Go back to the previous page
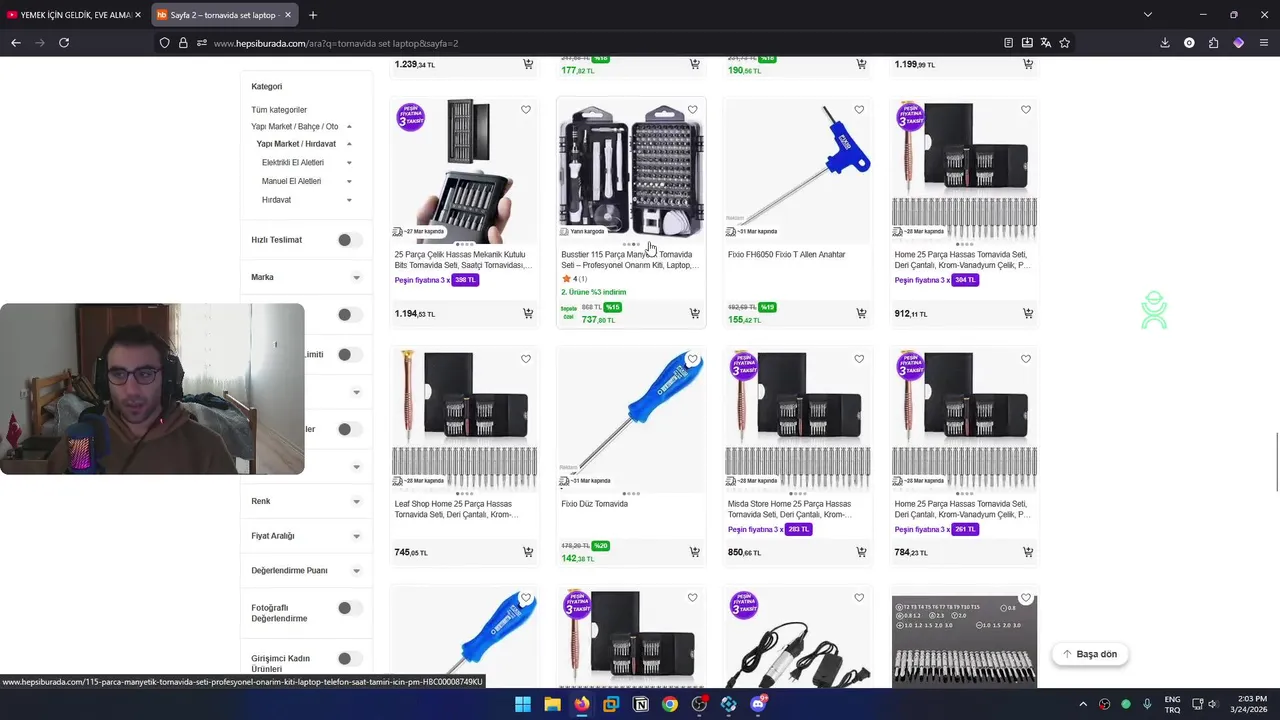This screenshot has width=1280, height=720. (16, 43)
